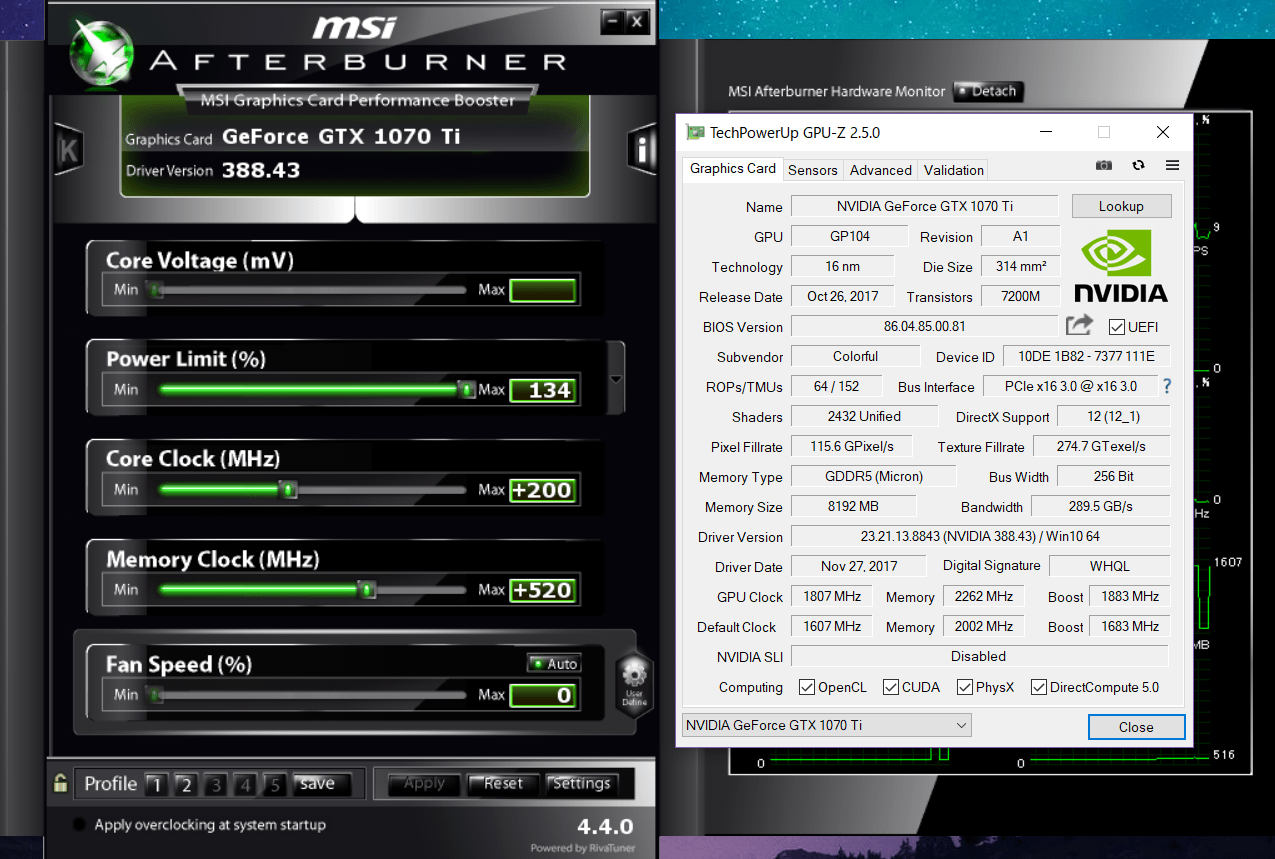Viewport: 1275px width, 859px height.
Task: Toggle the UEFI checkbox
Action: (x=1117, y=327)
